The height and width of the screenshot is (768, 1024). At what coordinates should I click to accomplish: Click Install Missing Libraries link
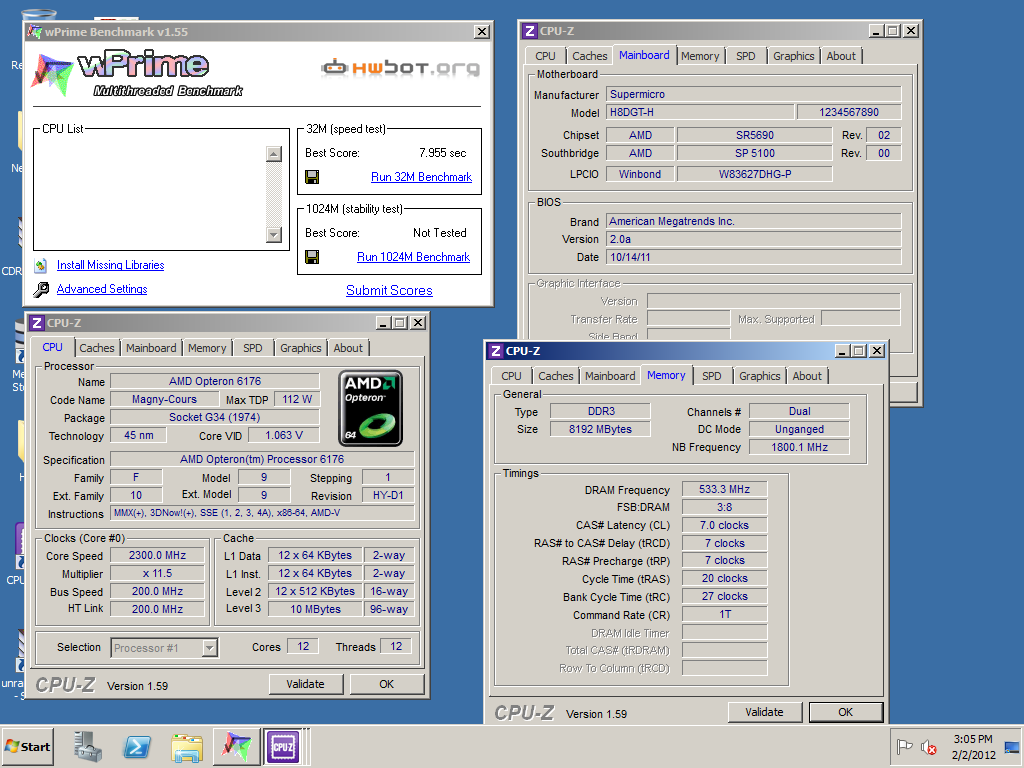pyautogui.click(x=110, y=265)
